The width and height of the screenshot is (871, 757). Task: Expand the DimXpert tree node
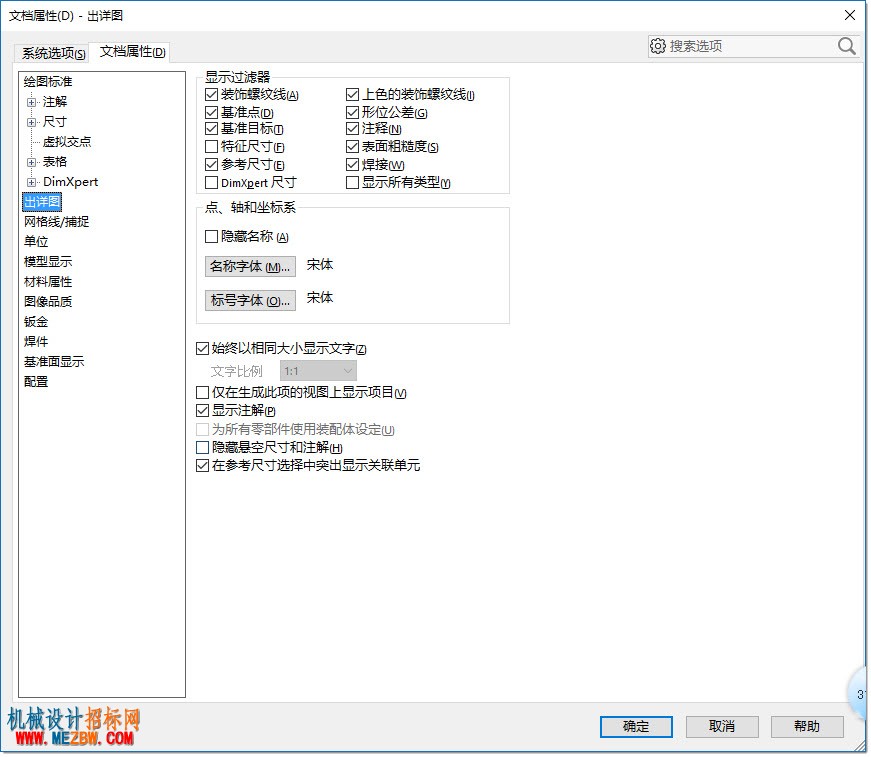tap(32, 182)
